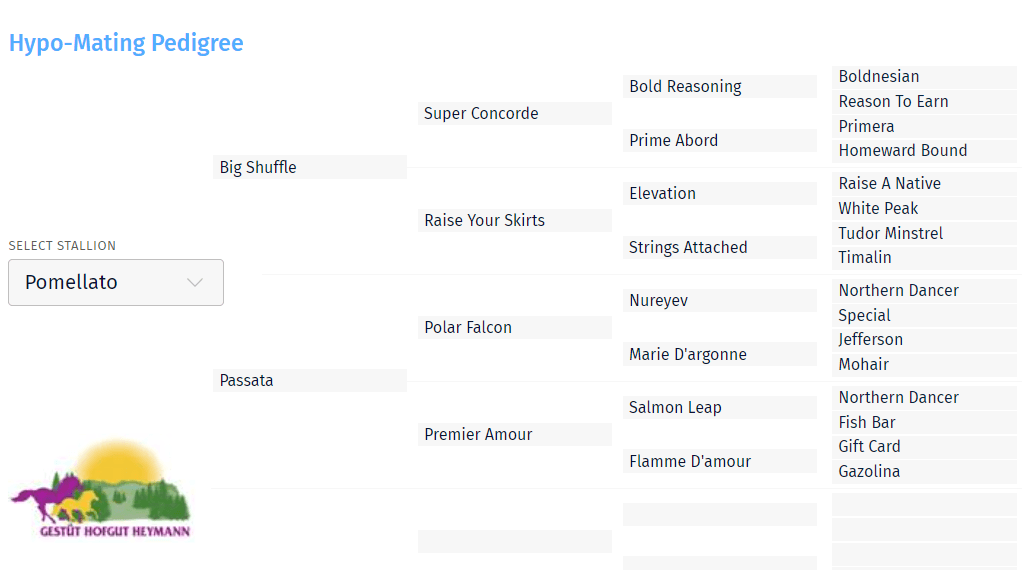
Task: Click the Strings Attached cell
Action: 720,247
